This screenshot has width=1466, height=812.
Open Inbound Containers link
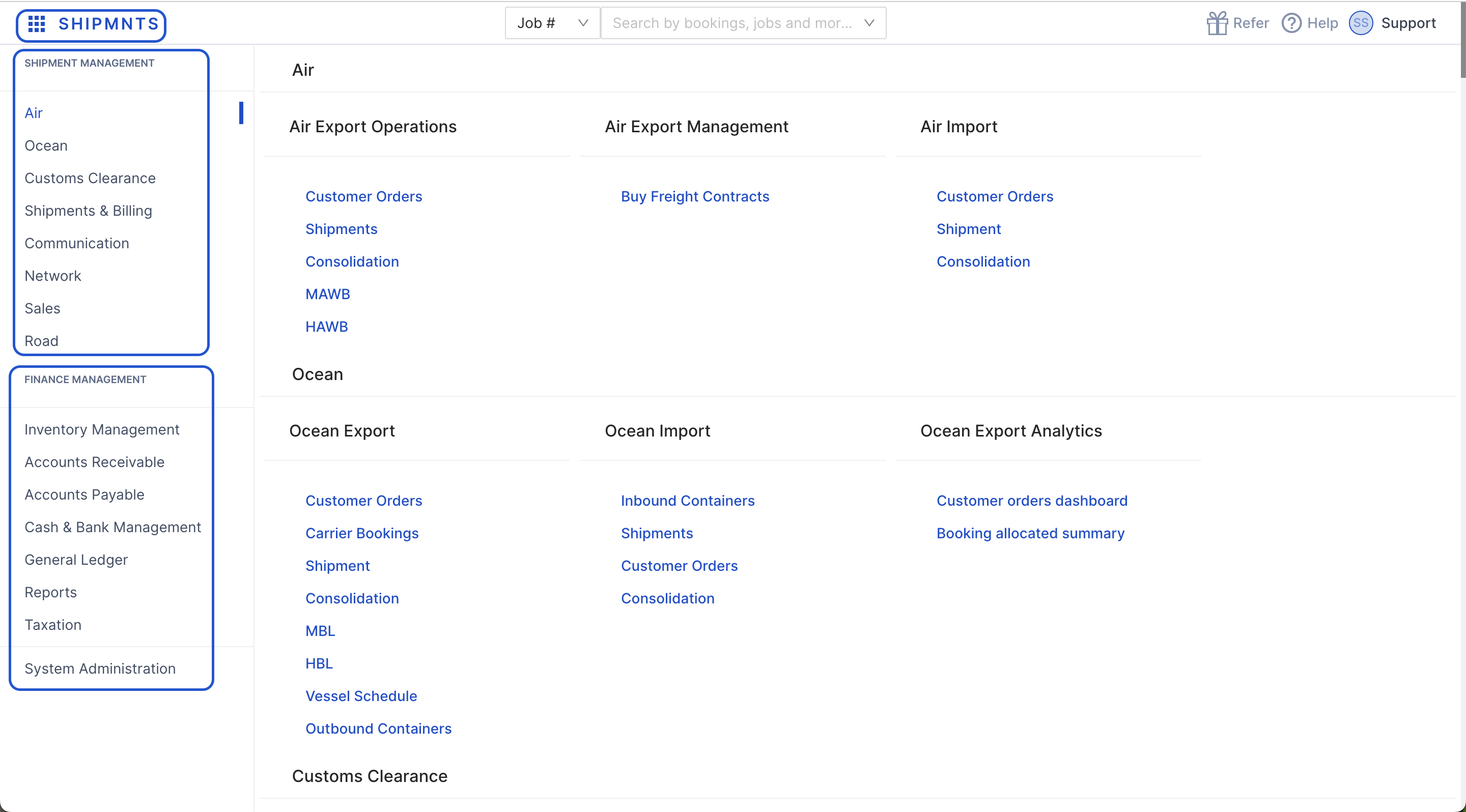(688, 501)
